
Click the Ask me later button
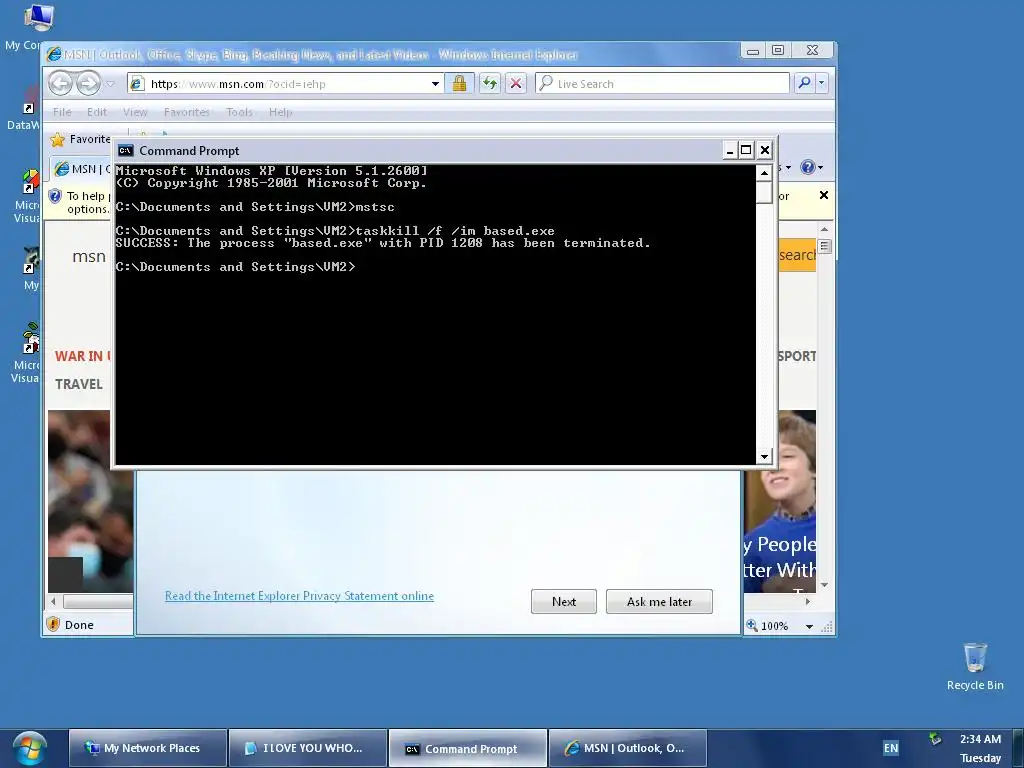(x=659, y=601)
